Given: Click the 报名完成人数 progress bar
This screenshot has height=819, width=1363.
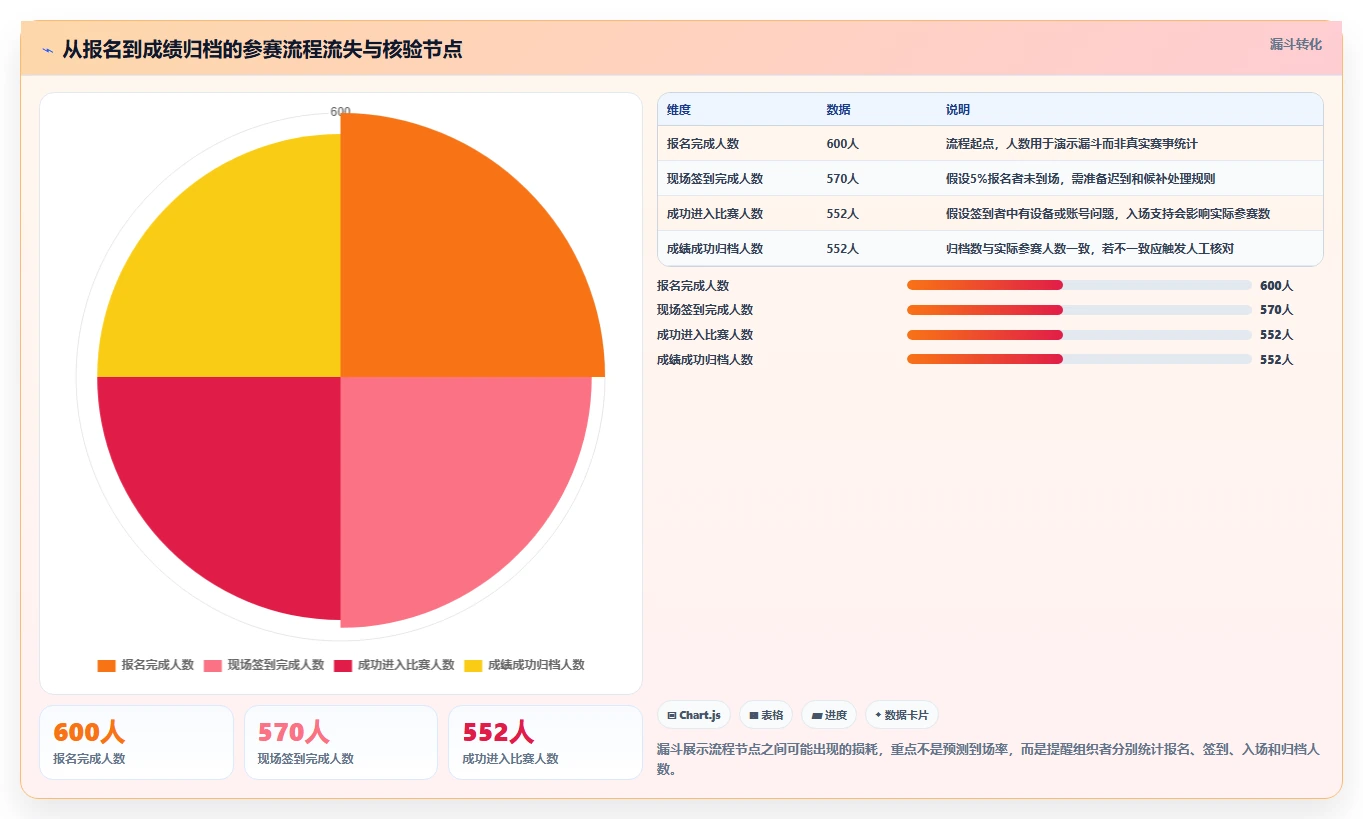Looking at the screenshot, I should point(1079,285).
